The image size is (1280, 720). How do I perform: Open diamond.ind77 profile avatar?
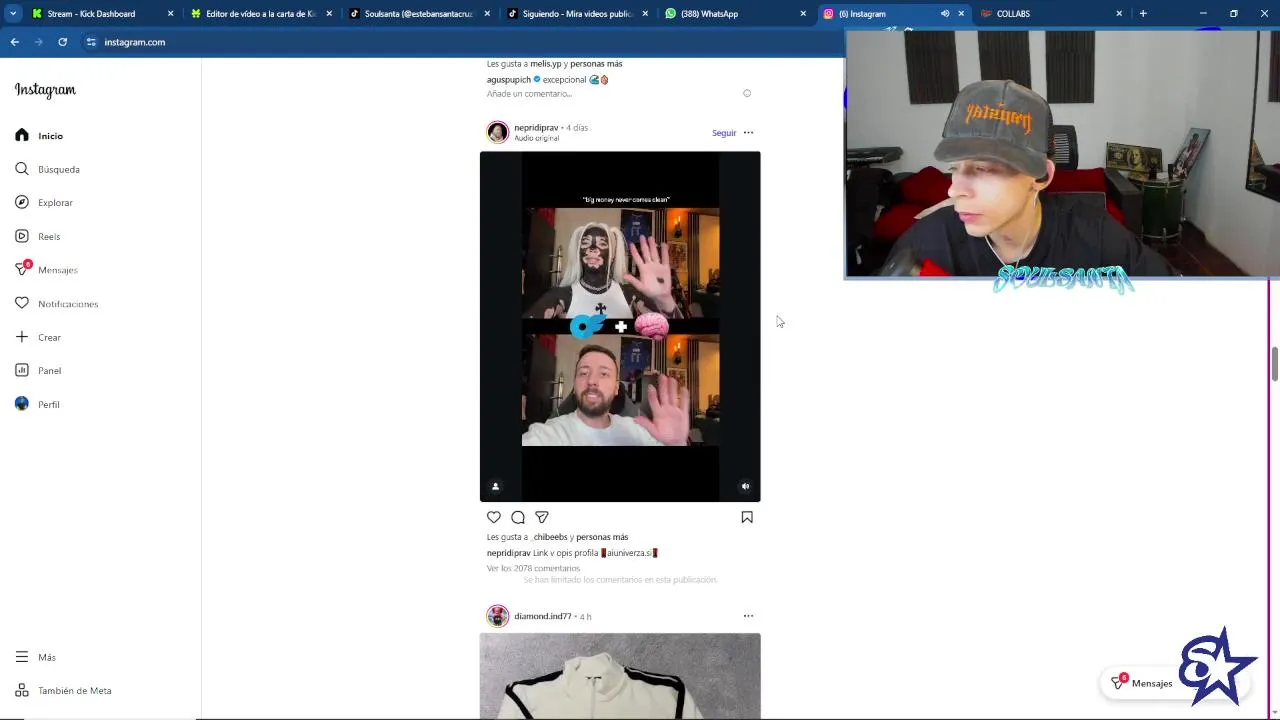498,616
